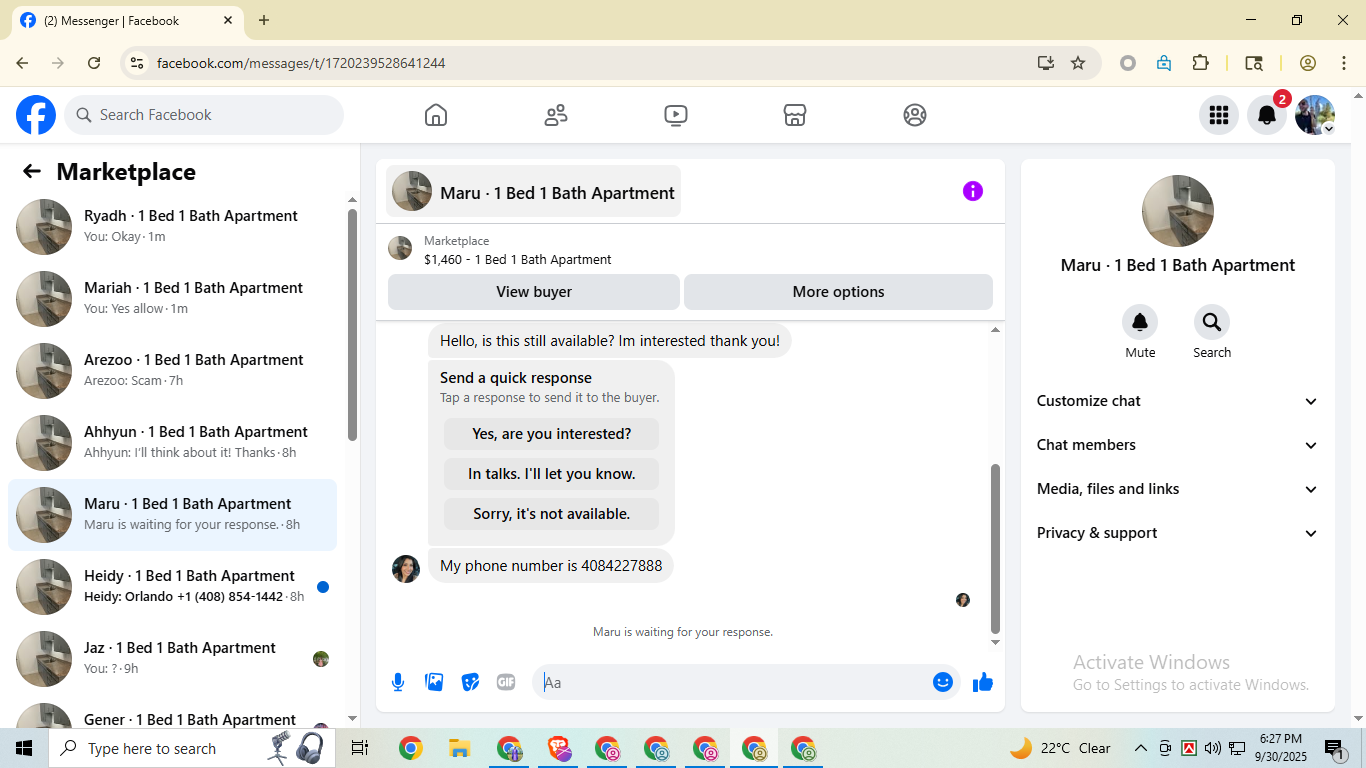1366x768 pixels.
Task: Record a voice clip with the microphone icon
Action: tap(398, 682)
